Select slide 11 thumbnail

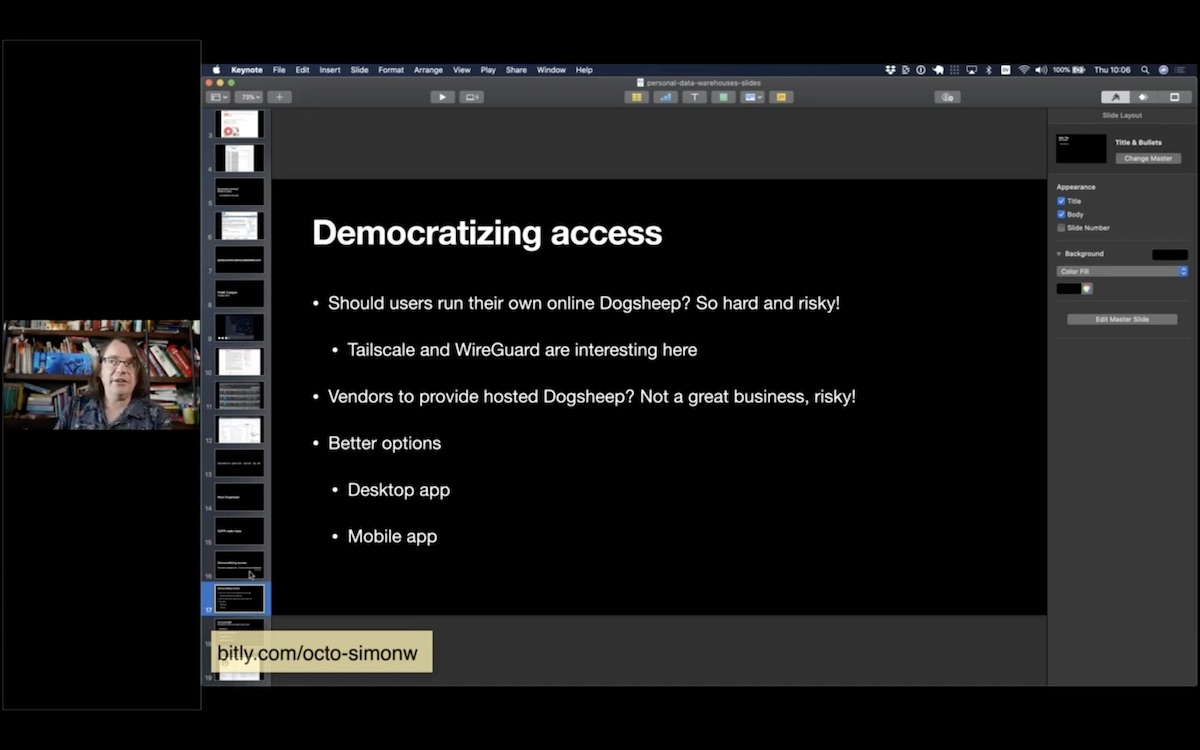[240, 395]
